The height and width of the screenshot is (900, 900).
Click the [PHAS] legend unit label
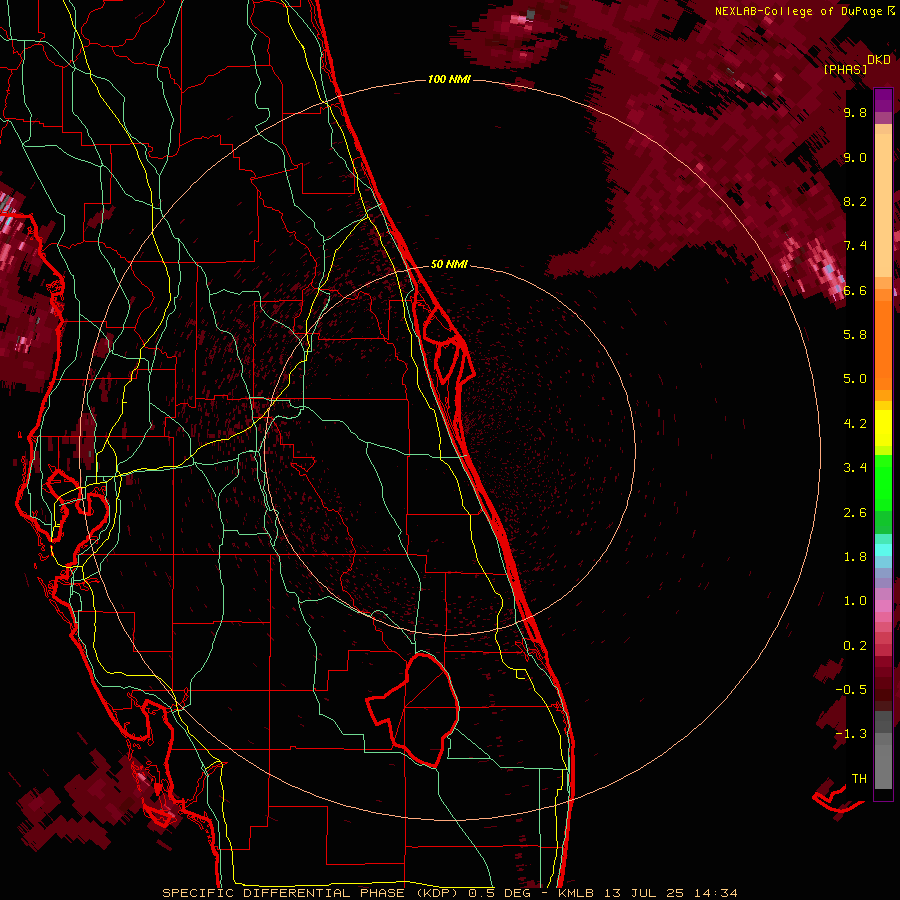(845, 69)
